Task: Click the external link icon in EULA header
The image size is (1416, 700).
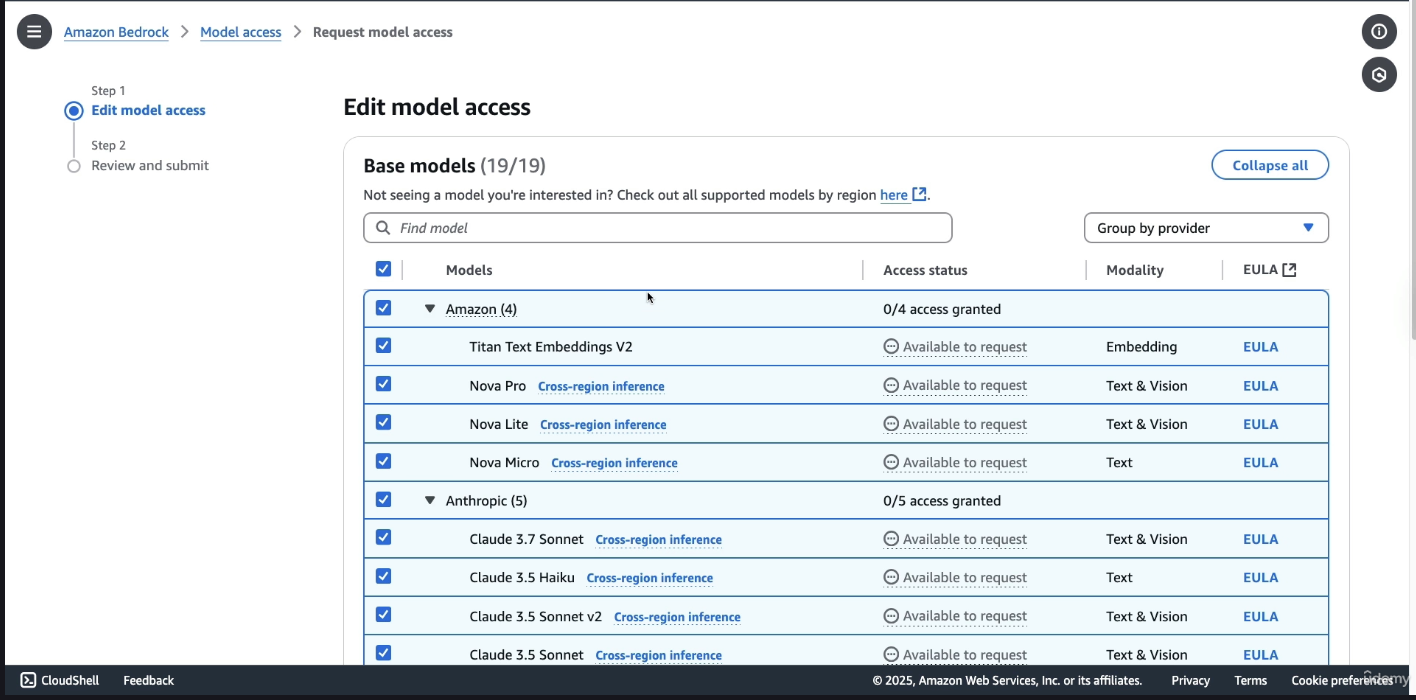Action: click(x=1289, y=270)
